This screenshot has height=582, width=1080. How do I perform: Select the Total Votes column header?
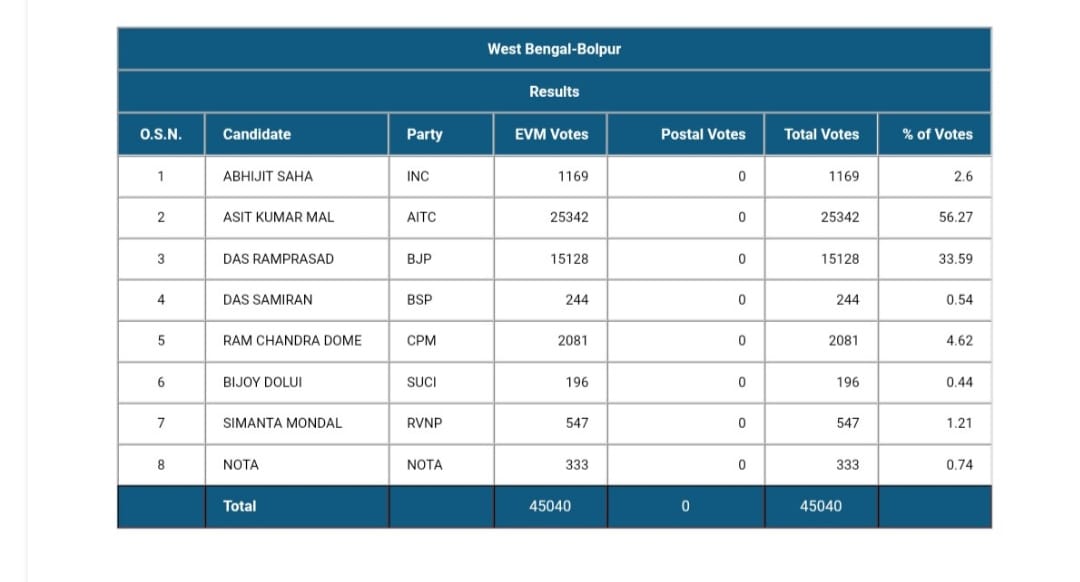[821, 134]
